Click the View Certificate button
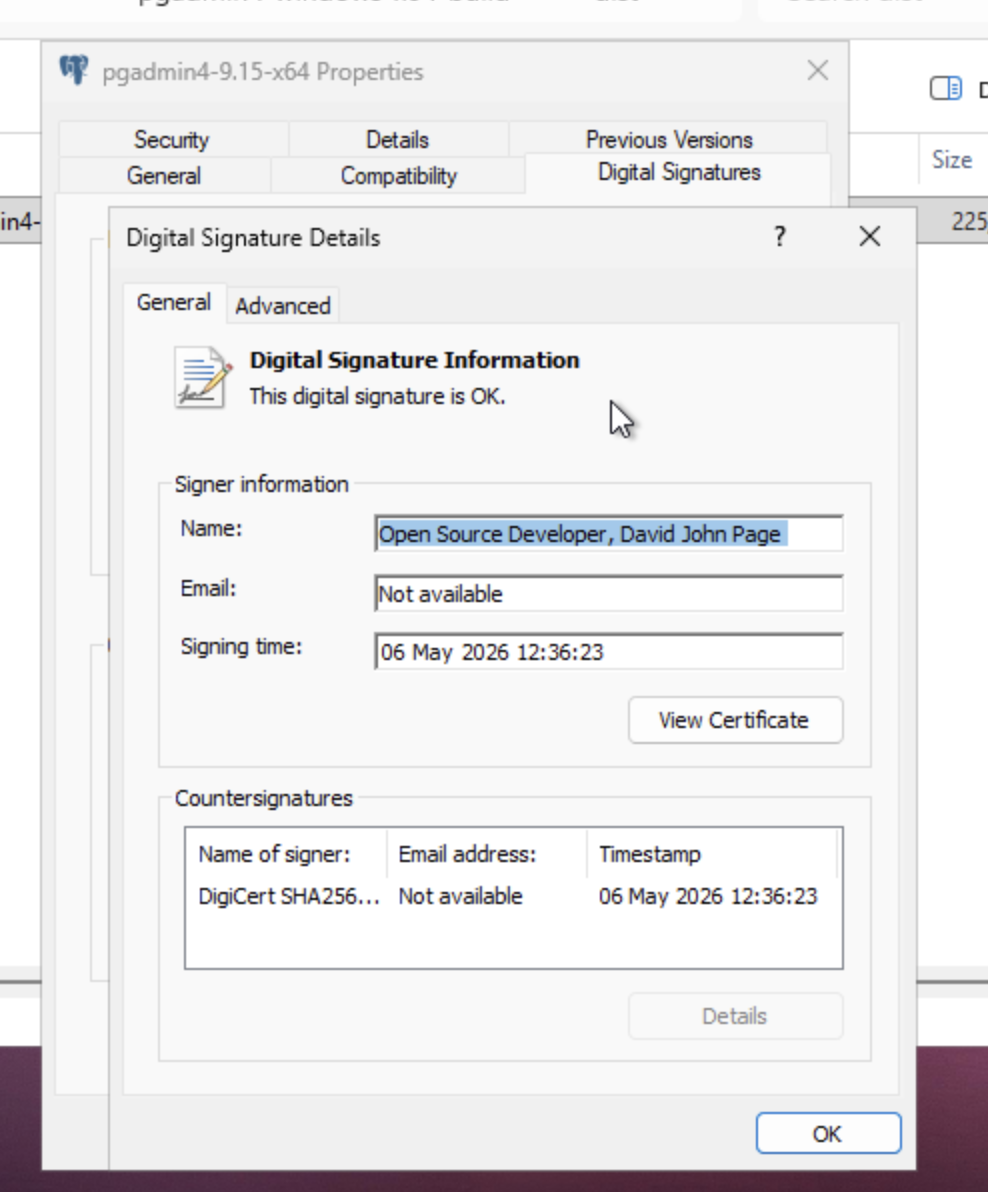This screenshot has width=988, height=1192. tap(735, 720)
